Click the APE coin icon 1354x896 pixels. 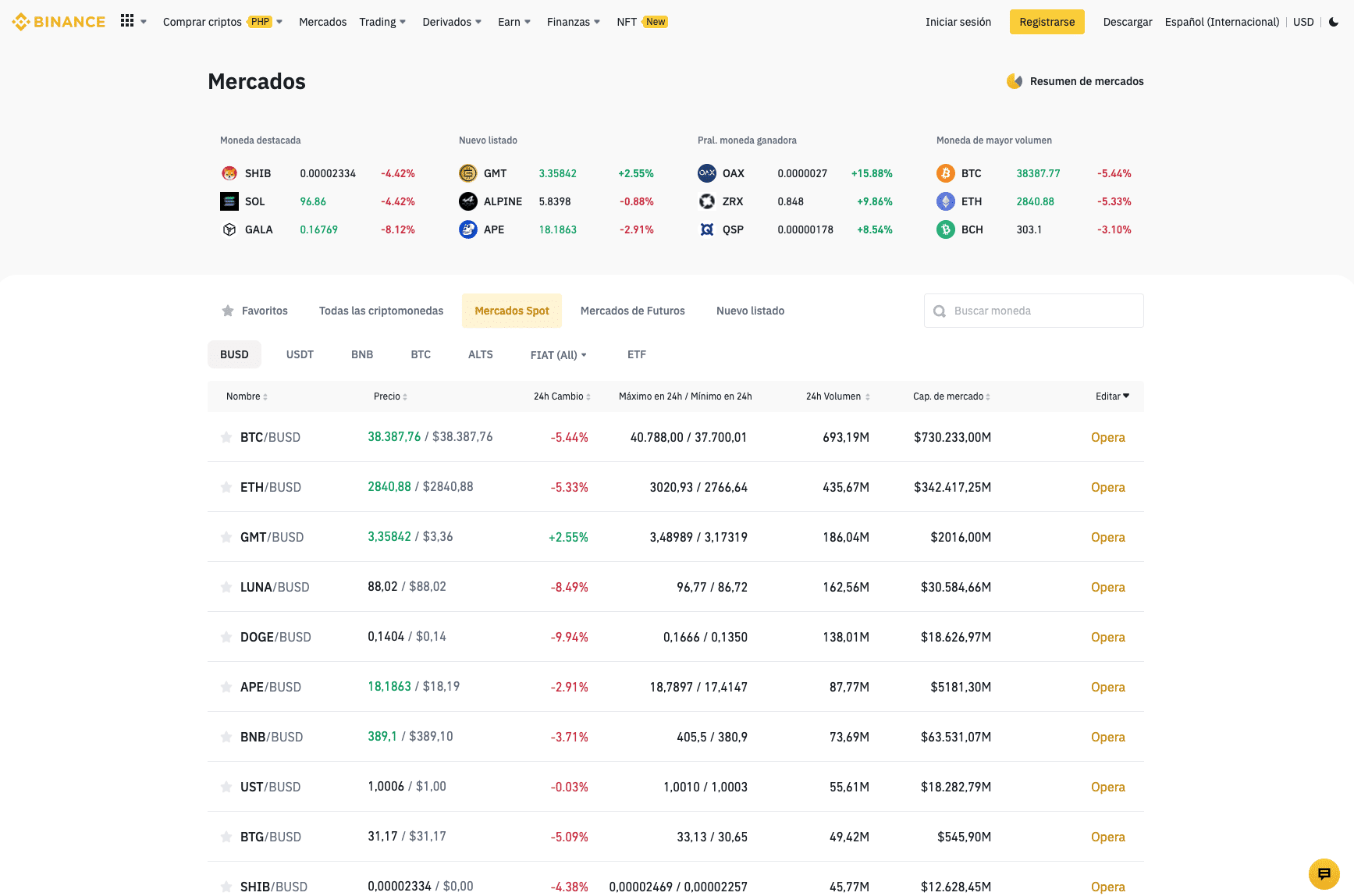(468, 229)
